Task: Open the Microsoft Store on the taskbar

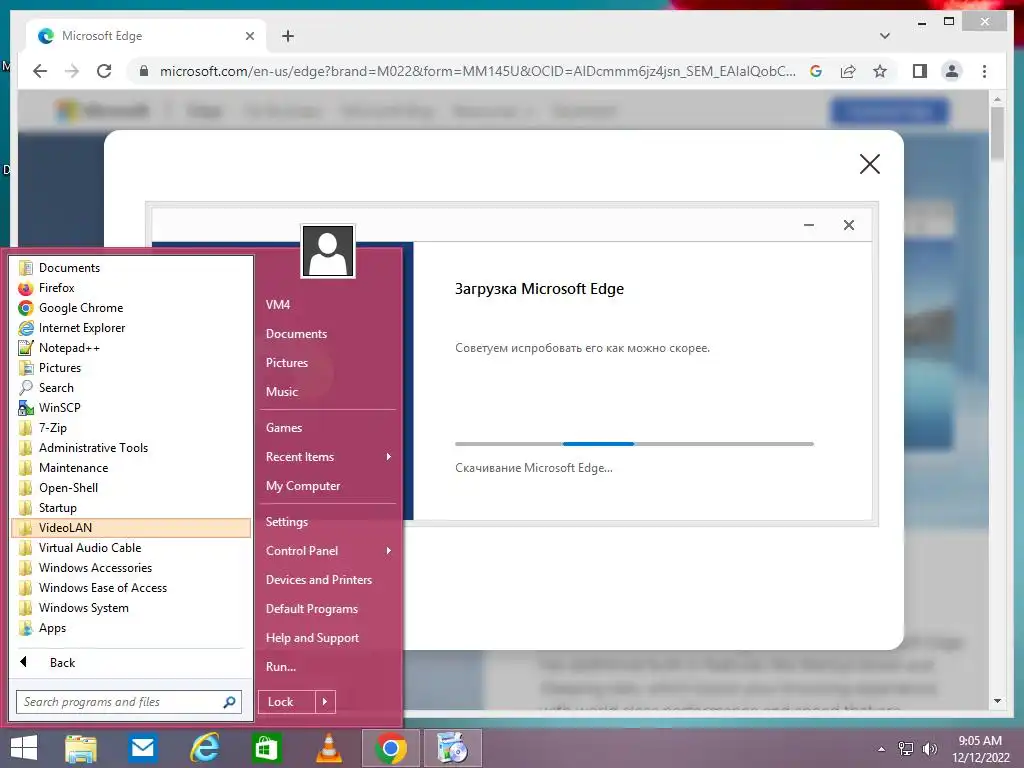Action: pos(266,748)
